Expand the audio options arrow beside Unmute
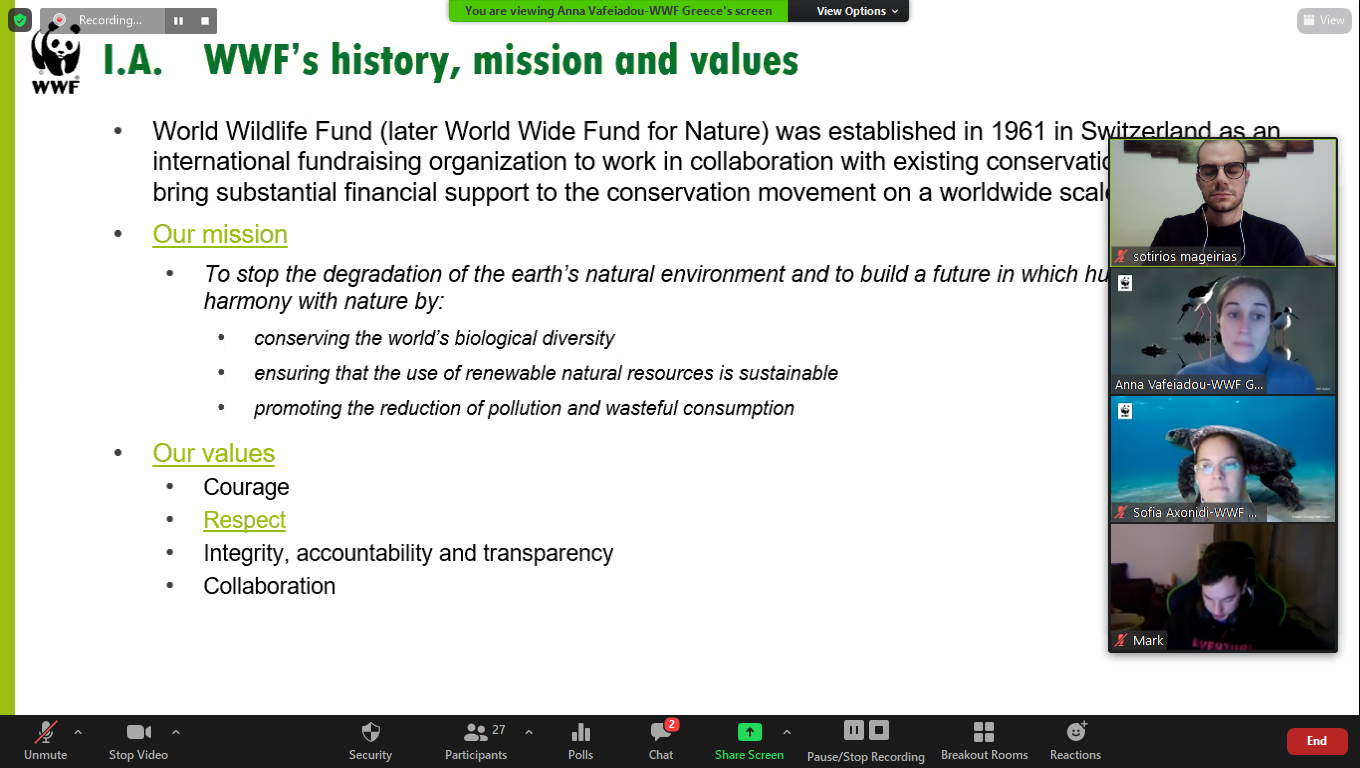Image resolution: width=1360 pixels, height=768 pixels. pos(78,732)
